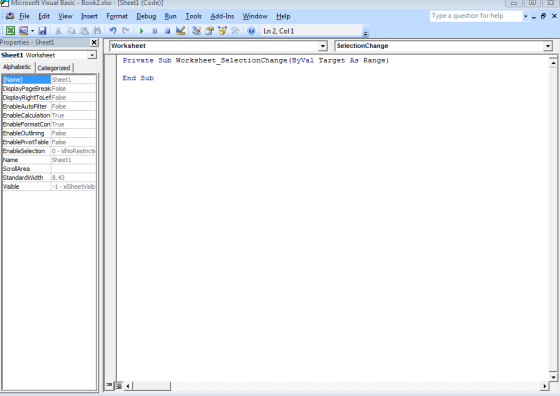Close the Properties - Sheet1 panel
The image size is (560, 396).
click(x=94, y=42)
